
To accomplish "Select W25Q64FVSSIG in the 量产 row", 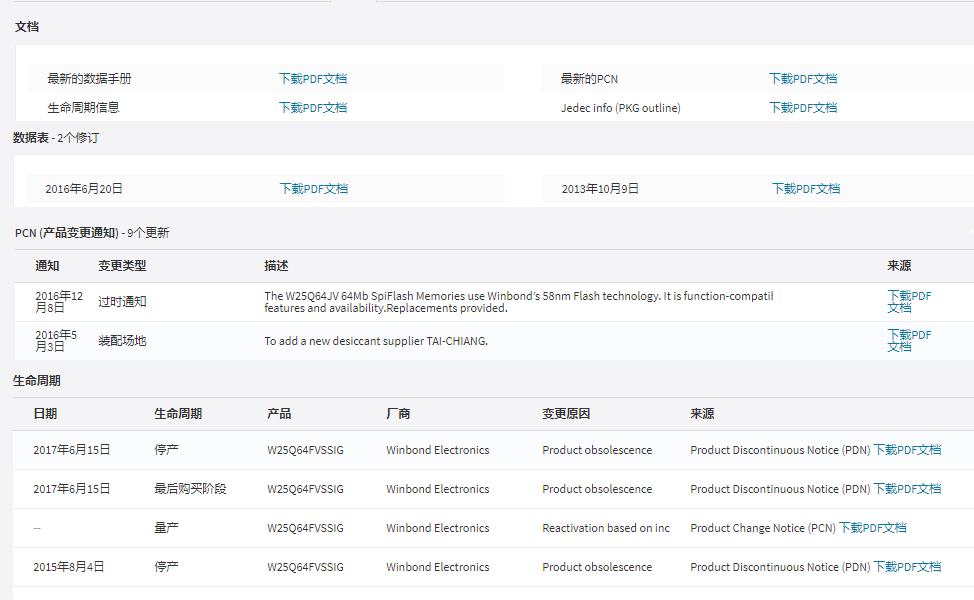I will tap(305, 528).
